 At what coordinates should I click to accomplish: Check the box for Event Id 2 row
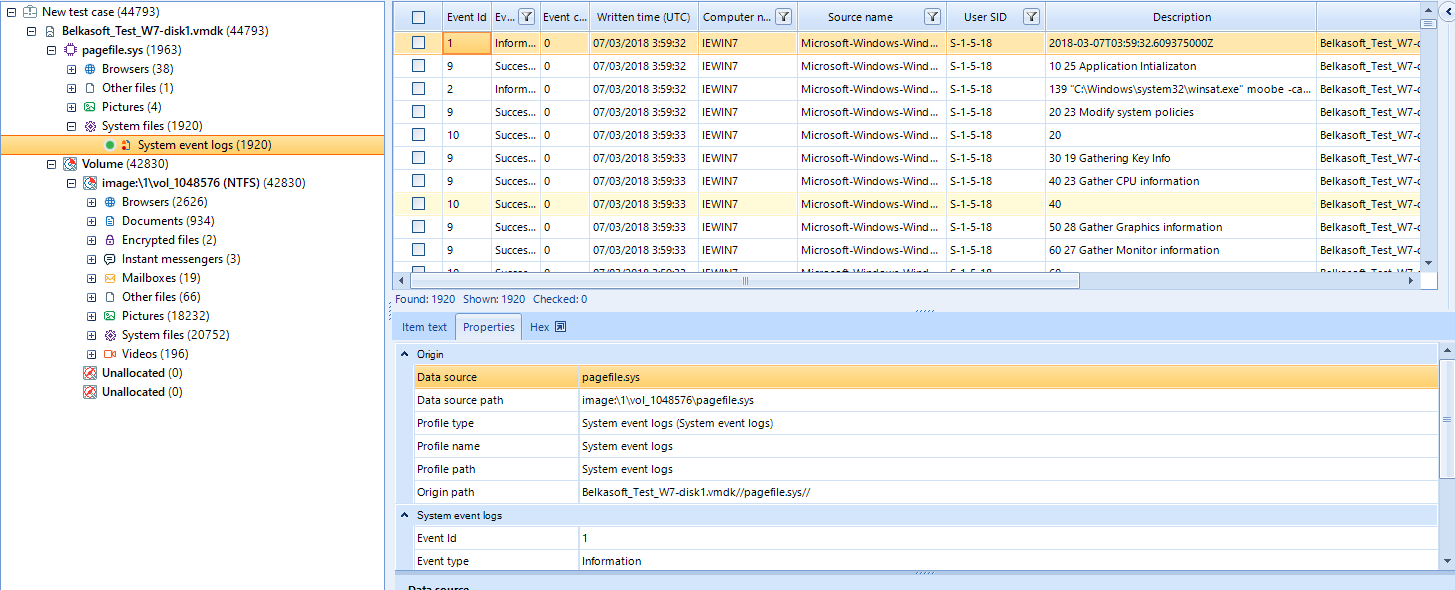[418, 89]
